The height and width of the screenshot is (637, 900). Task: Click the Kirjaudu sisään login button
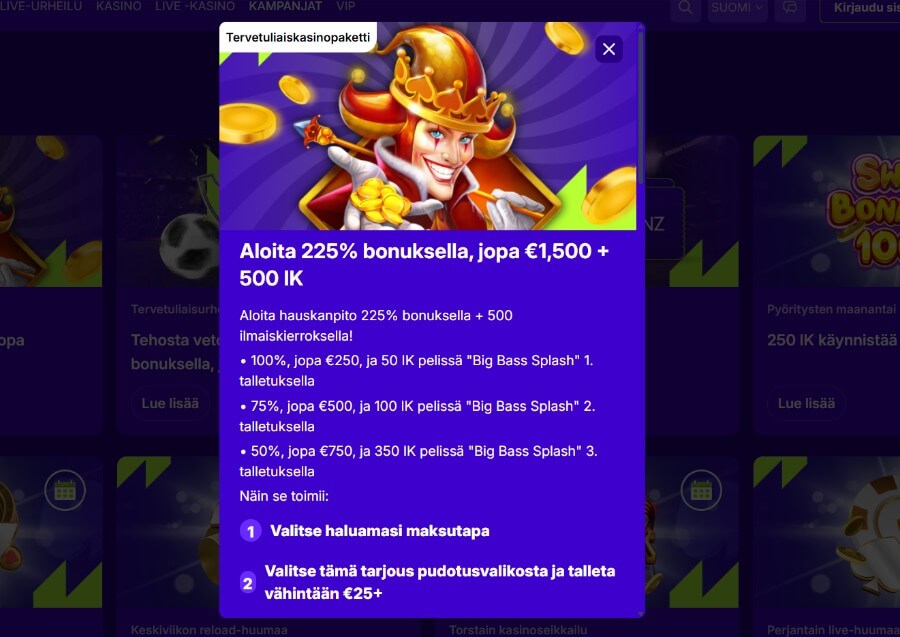[x=860, y=9]
